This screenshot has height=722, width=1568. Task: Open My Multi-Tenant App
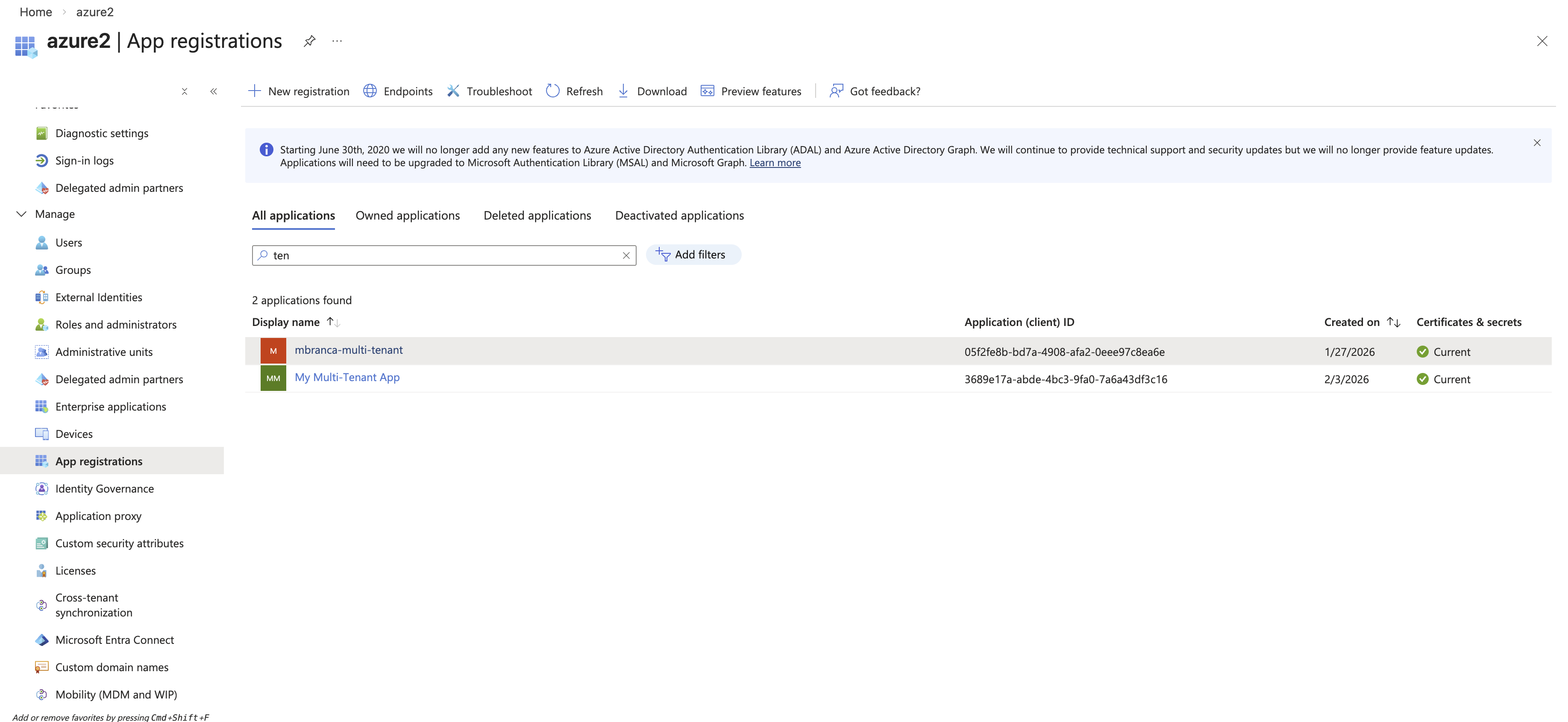[x=347, y=377]
